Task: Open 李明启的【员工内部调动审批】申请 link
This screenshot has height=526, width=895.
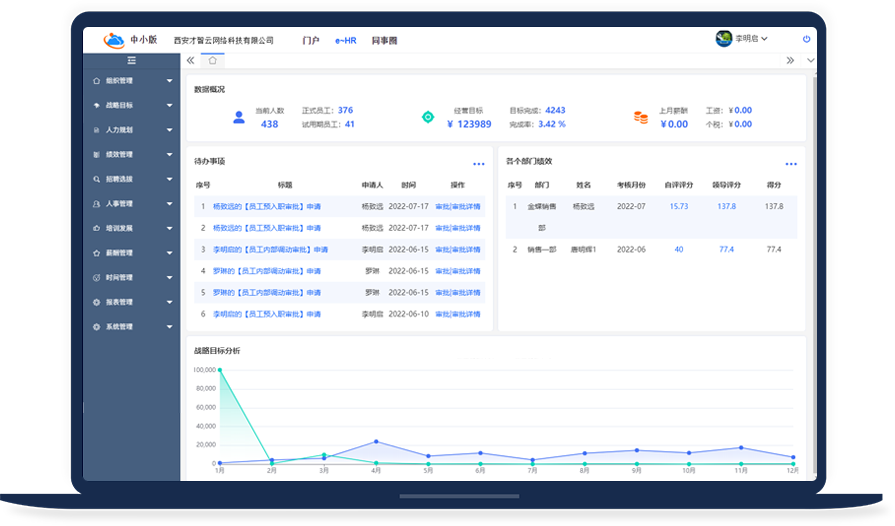Action: (270, 249)
